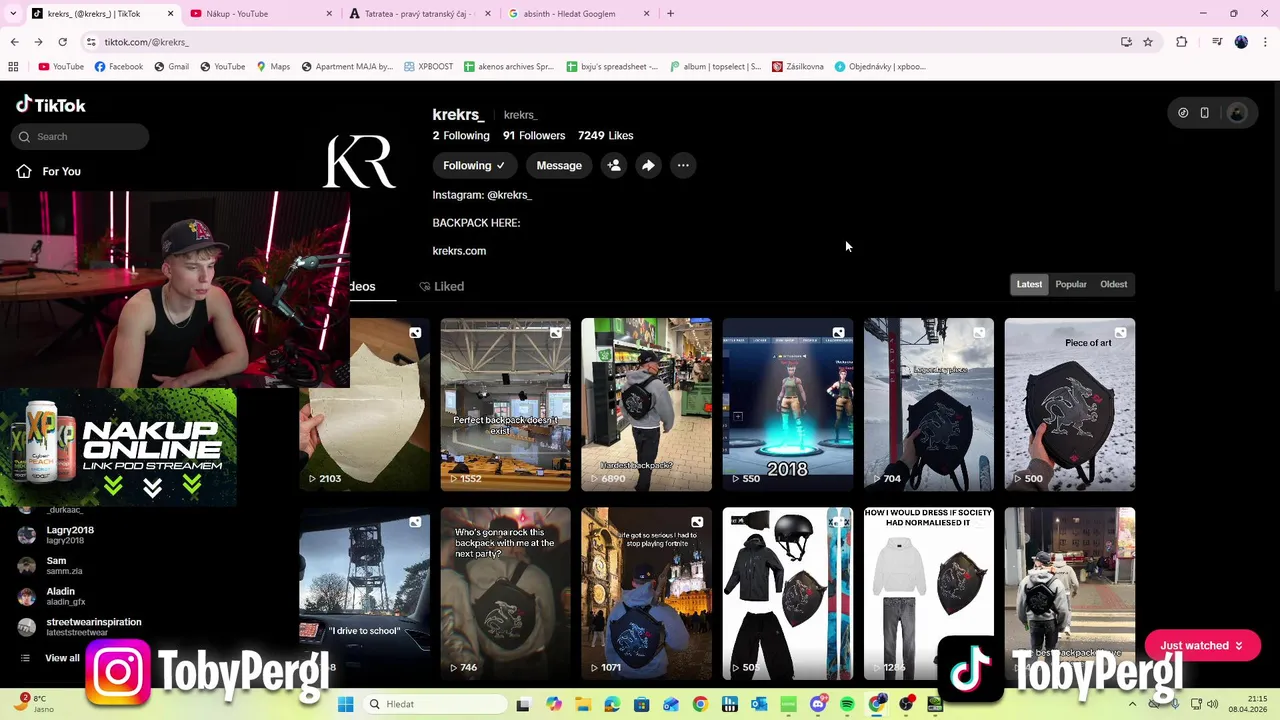Open the krekrs.com bio link
Viewport: 1280px width, 720px height.
point(459,251)
